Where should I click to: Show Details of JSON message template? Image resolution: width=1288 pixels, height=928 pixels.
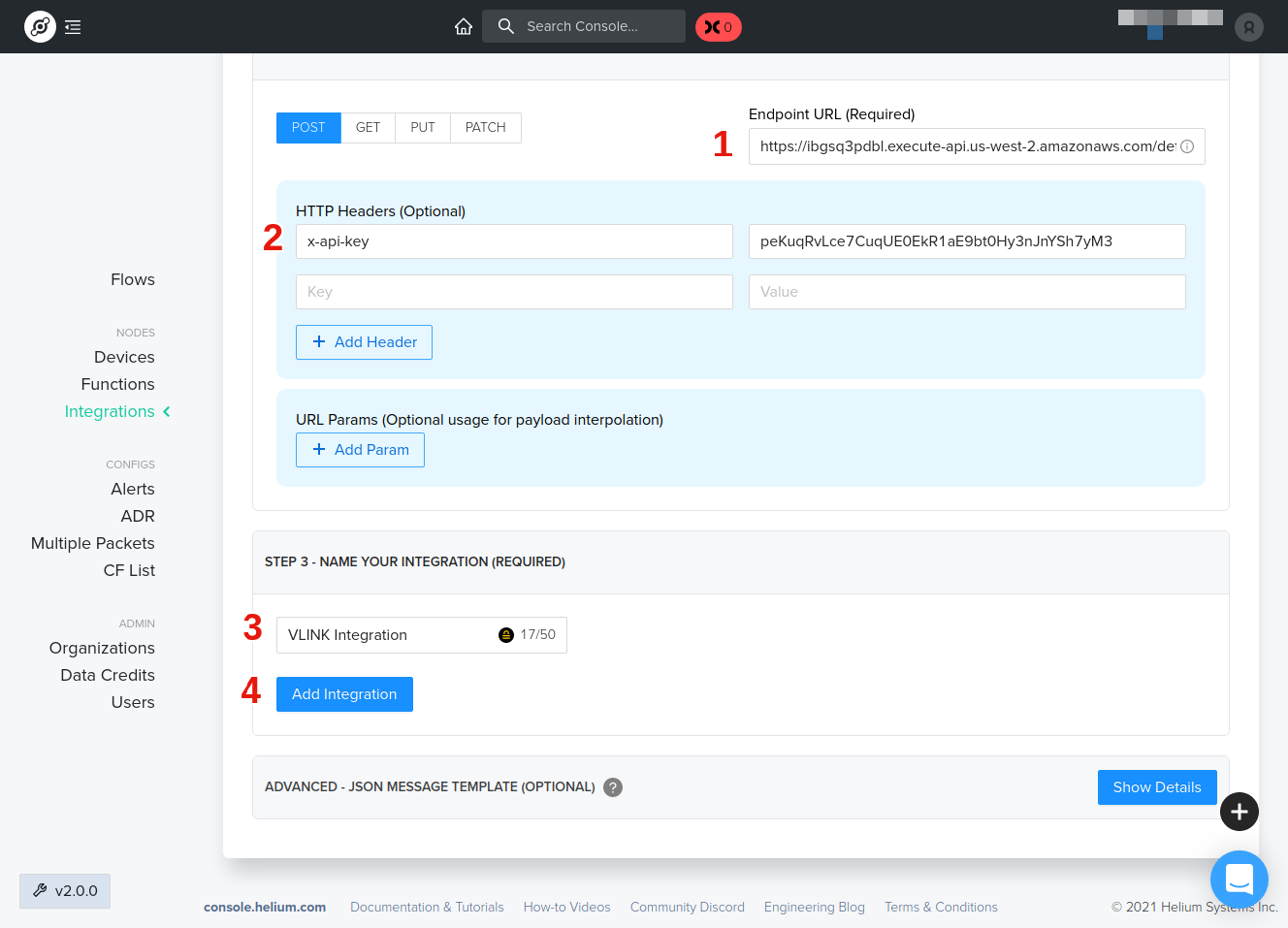point(1156,787)
